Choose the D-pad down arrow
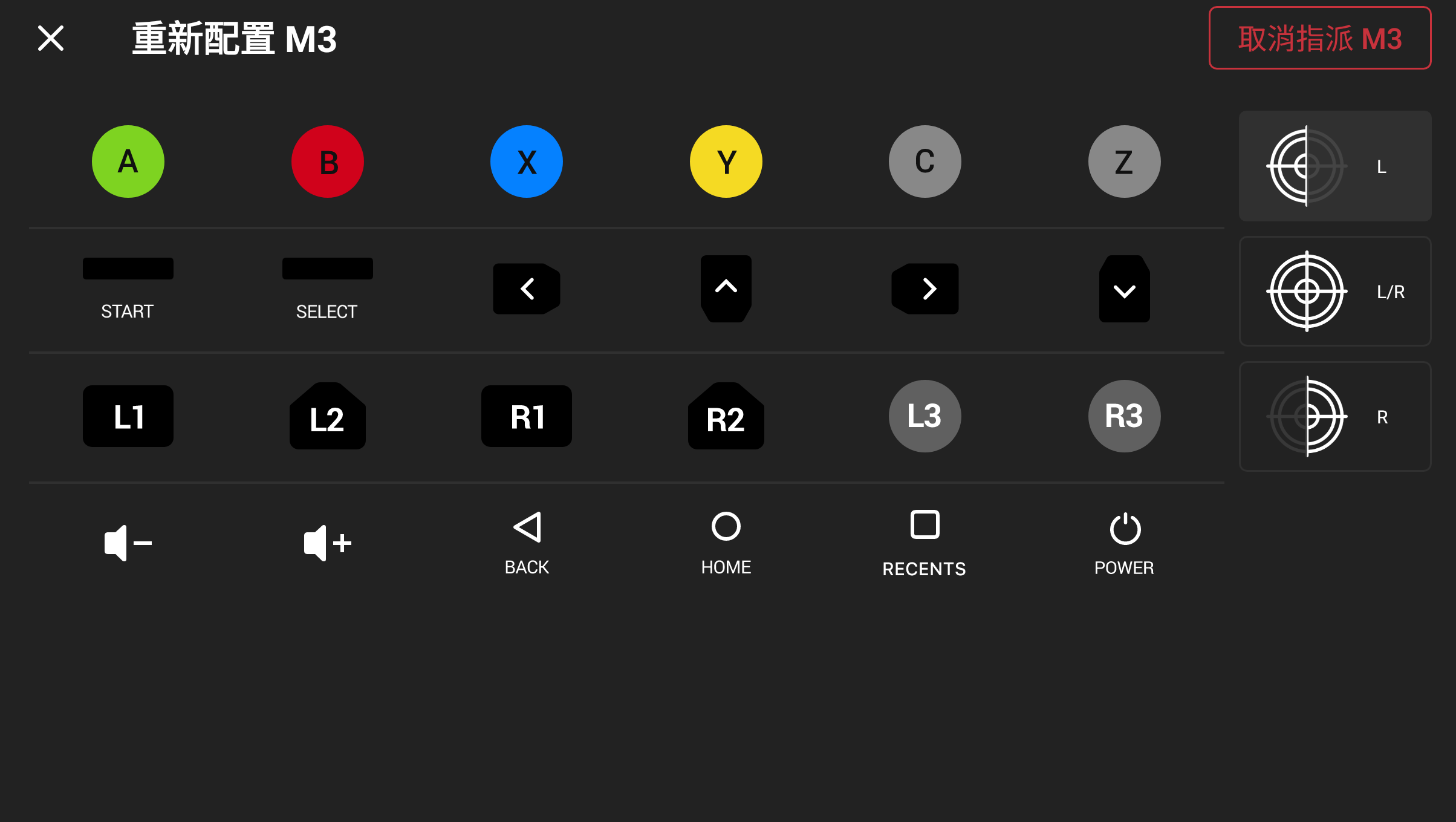Viewport: 1456px width, 822px height. click(x=1125, y=289)
